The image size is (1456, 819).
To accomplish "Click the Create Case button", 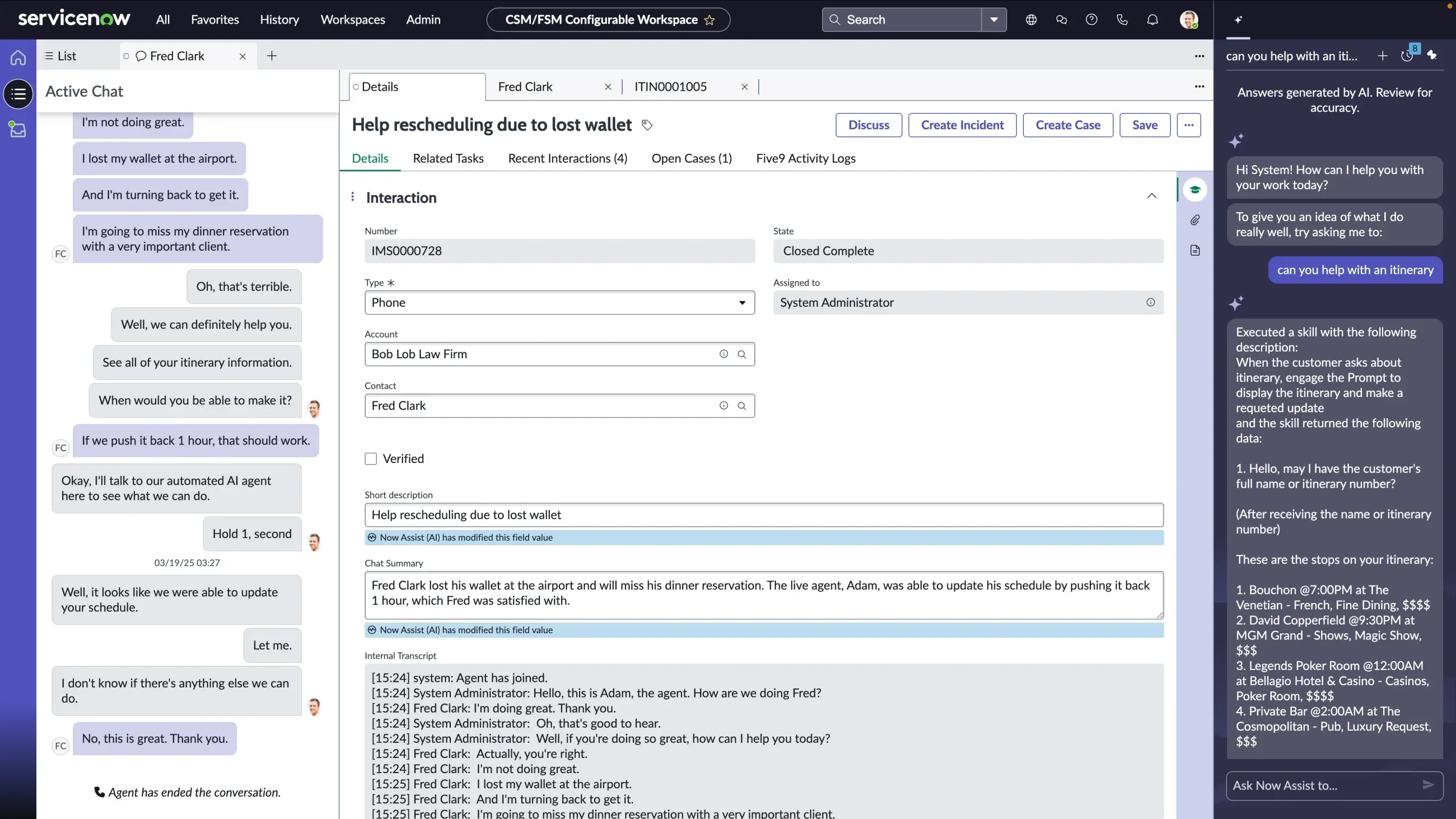I will [x=1068, y=125].
